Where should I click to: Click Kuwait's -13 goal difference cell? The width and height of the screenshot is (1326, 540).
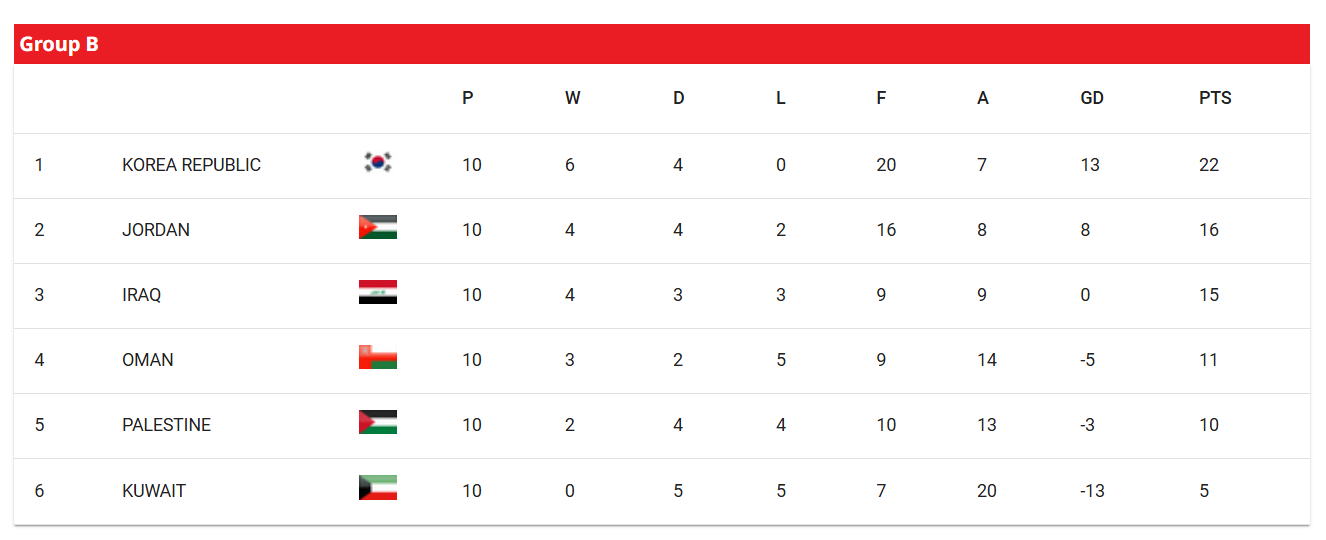click(1092, 491)
